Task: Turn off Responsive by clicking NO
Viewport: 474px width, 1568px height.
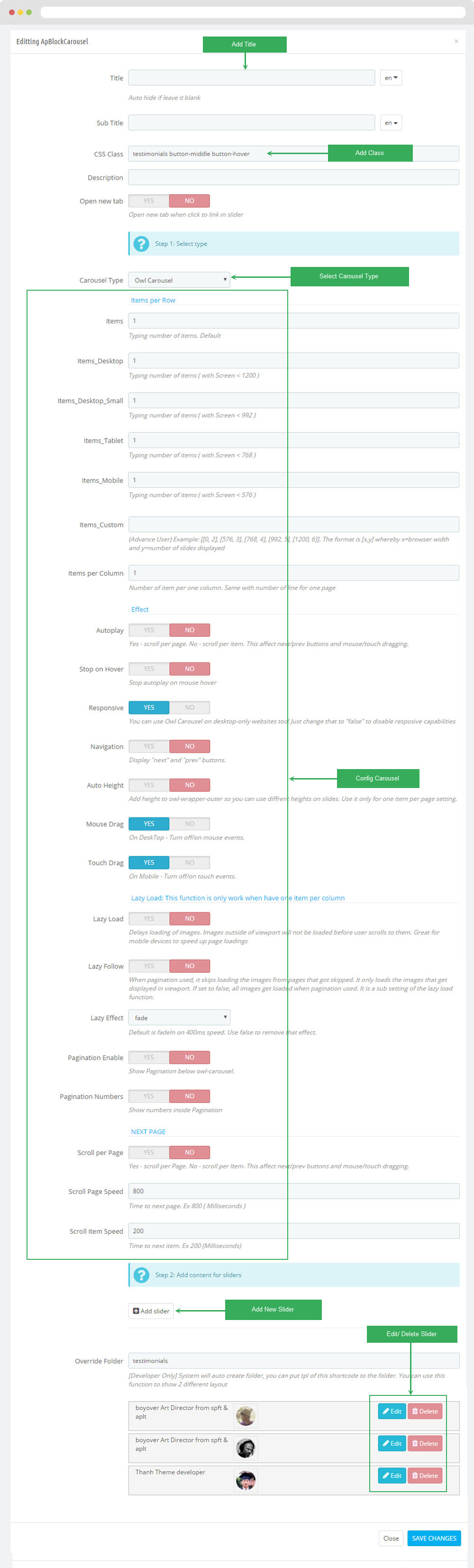Action: (x=190, y=707)
